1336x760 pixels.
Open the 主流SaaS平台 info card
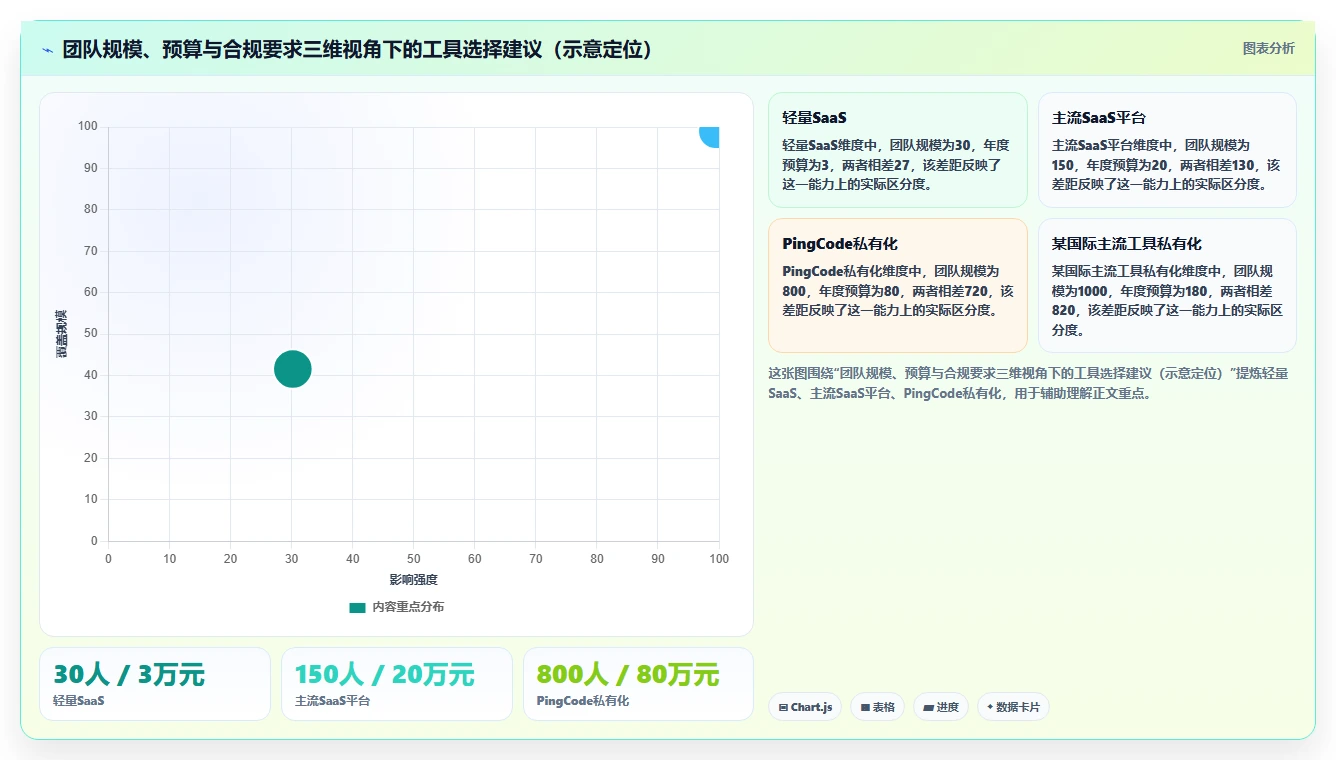pyautogui.click(x=1167, y=150)
